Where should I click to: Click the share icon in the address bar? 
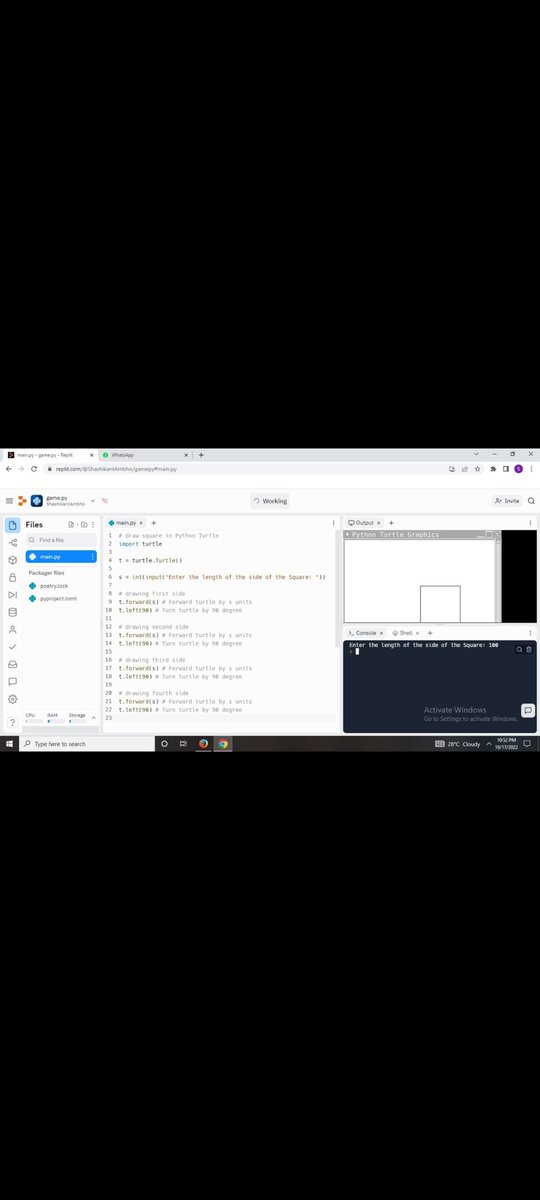[464, 468]
